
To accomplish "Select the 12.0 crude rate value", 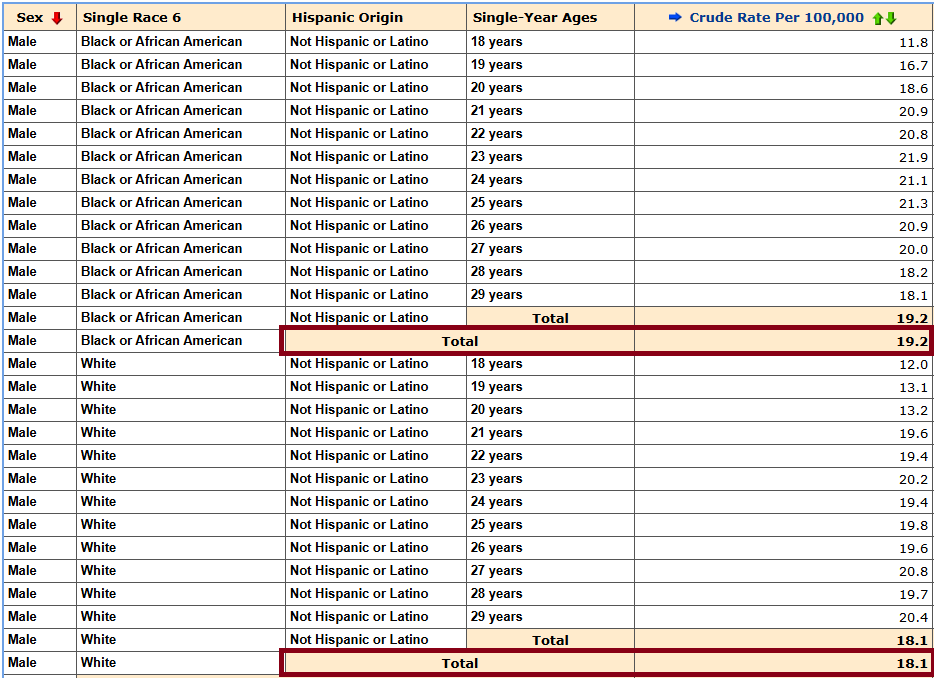I will [x=913, y=365].
